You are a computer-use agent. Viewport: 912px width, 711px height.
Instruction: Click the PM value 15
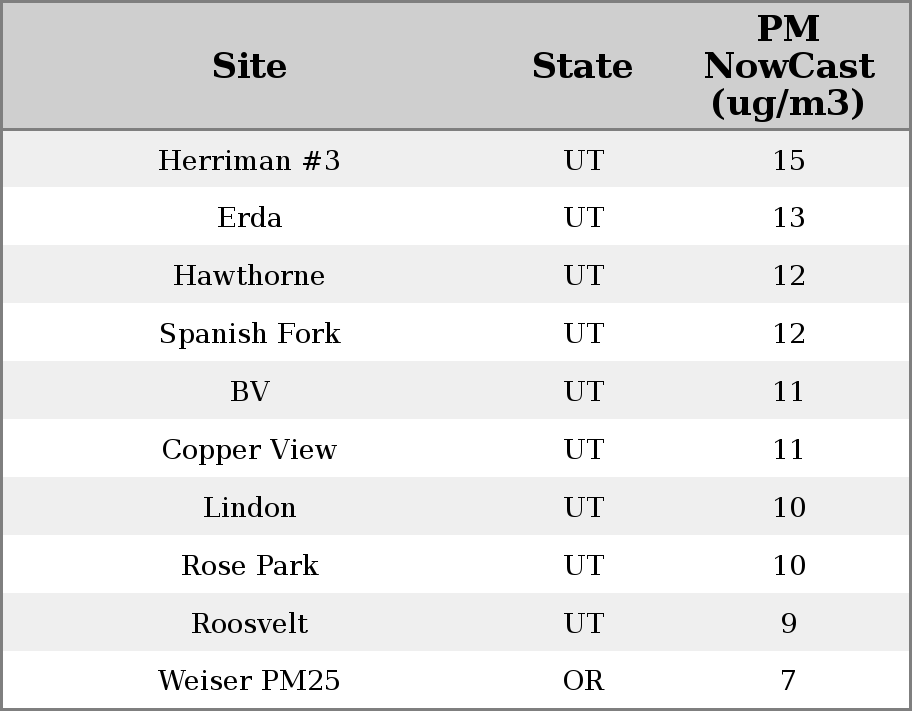point(788,160)
